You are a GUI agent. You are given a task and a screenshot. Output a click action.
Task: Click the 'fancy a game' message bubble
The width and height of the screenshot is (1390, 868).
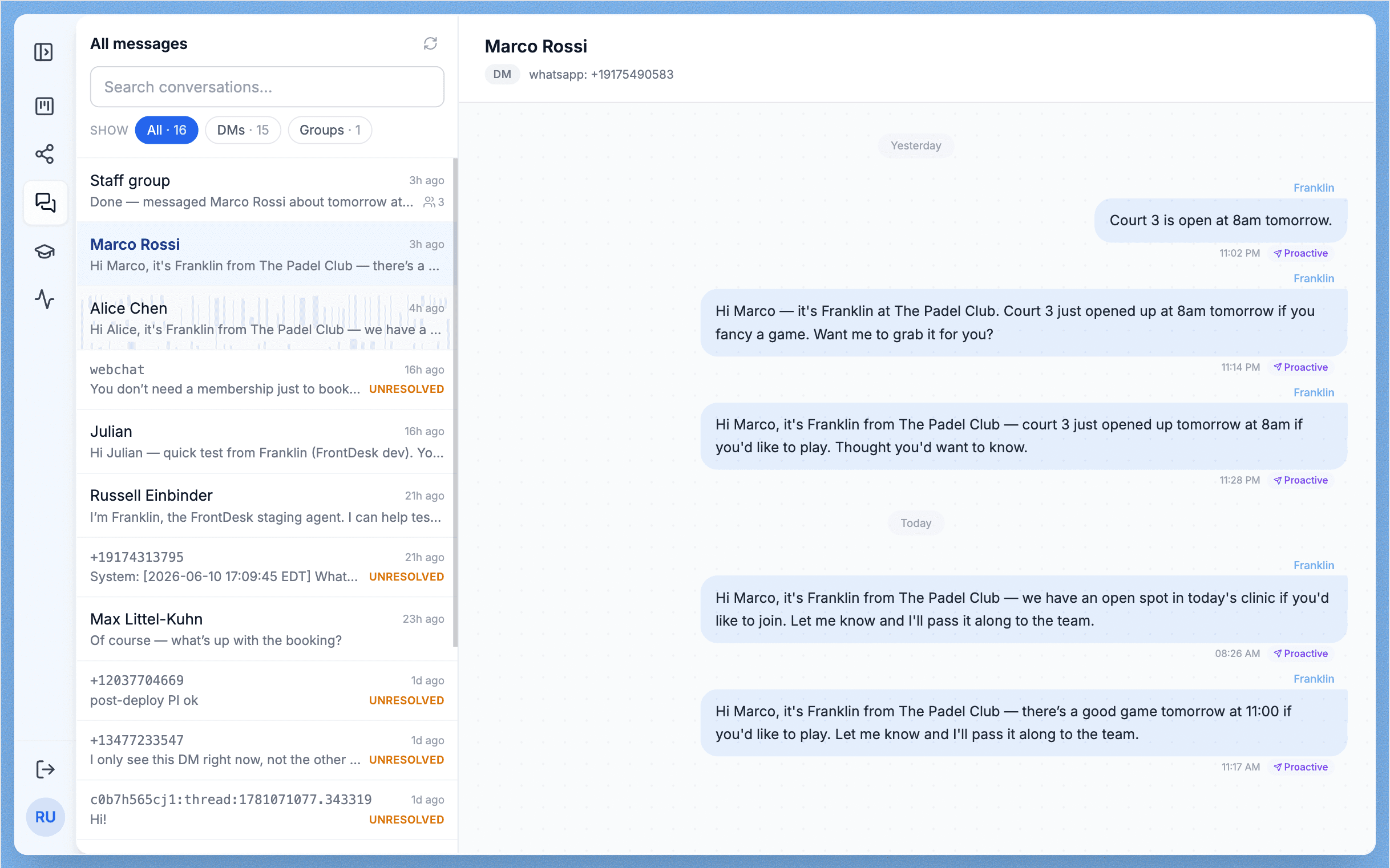tap(1024, 323)
